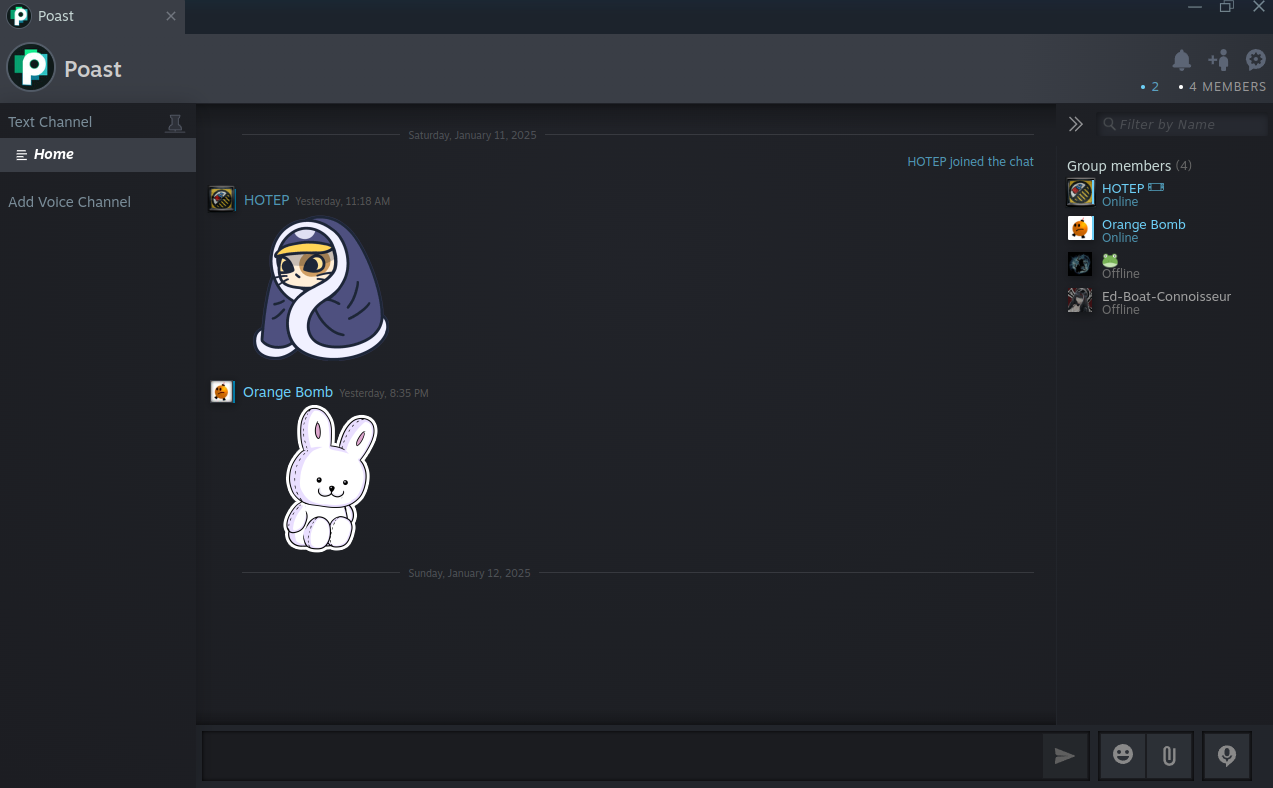Click the message text input box
1273x788 pixels.
620,756
